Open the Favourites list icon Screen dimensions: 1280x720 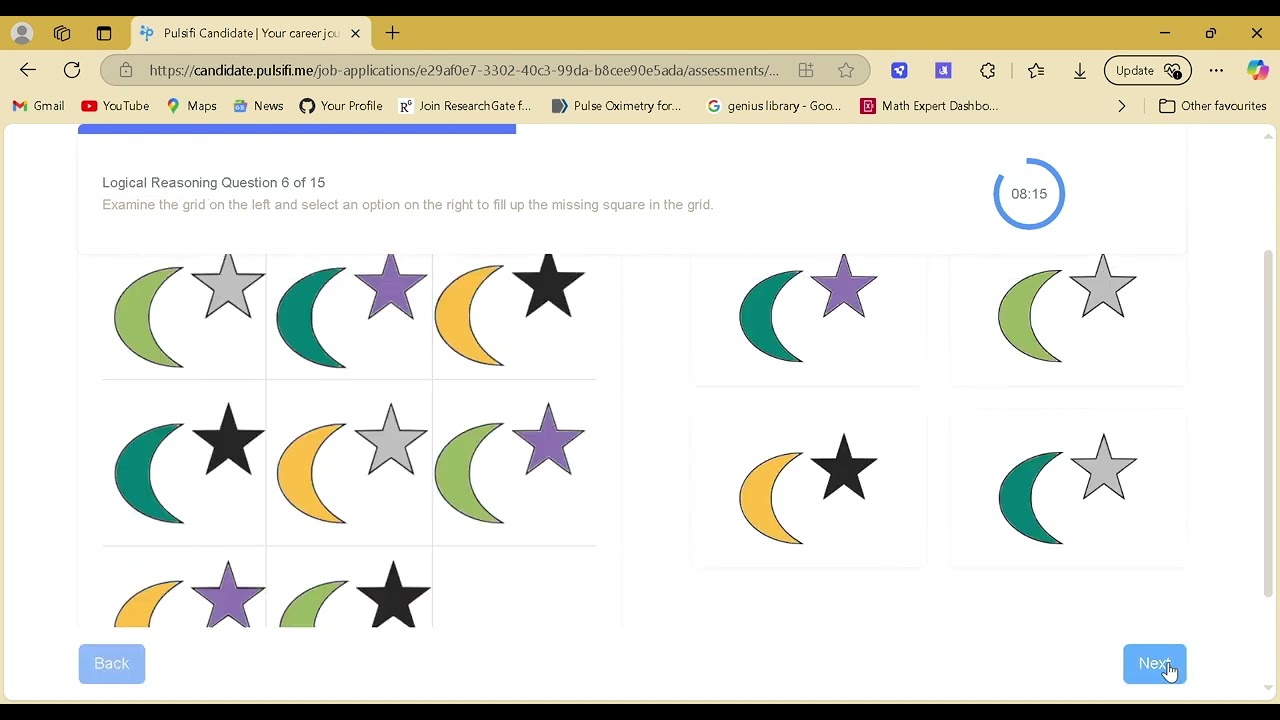[1036, 70]
